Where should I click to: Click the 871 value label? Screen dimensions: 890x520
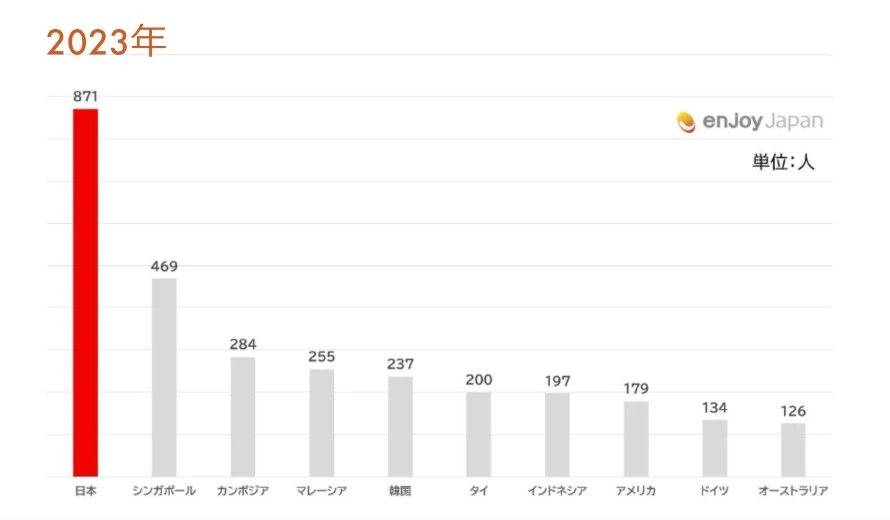(x=85, y=96)
